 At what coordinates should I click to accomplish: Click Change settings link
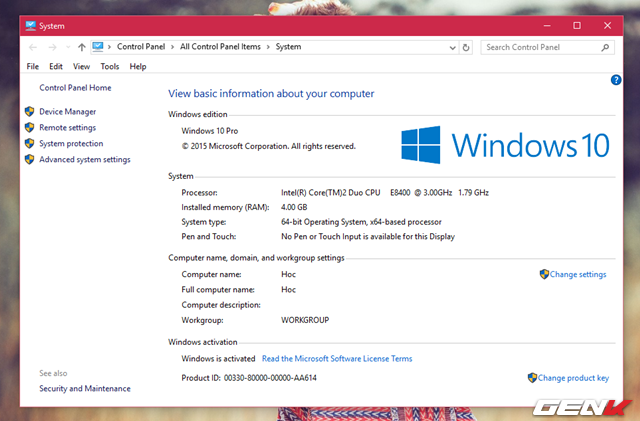(578, 274)
